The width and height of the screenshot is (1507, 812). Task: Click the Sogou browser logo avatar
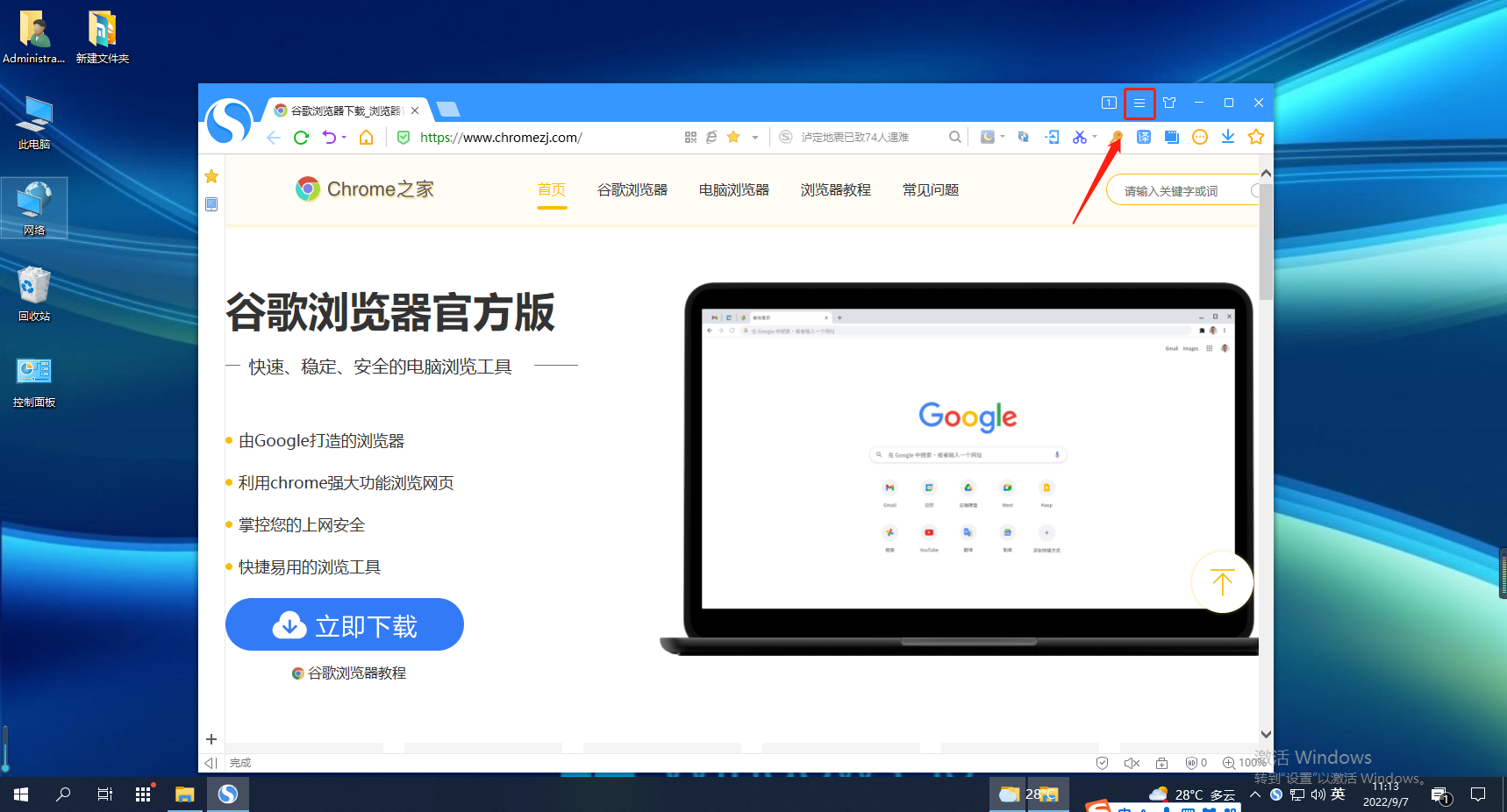point(229,121)
